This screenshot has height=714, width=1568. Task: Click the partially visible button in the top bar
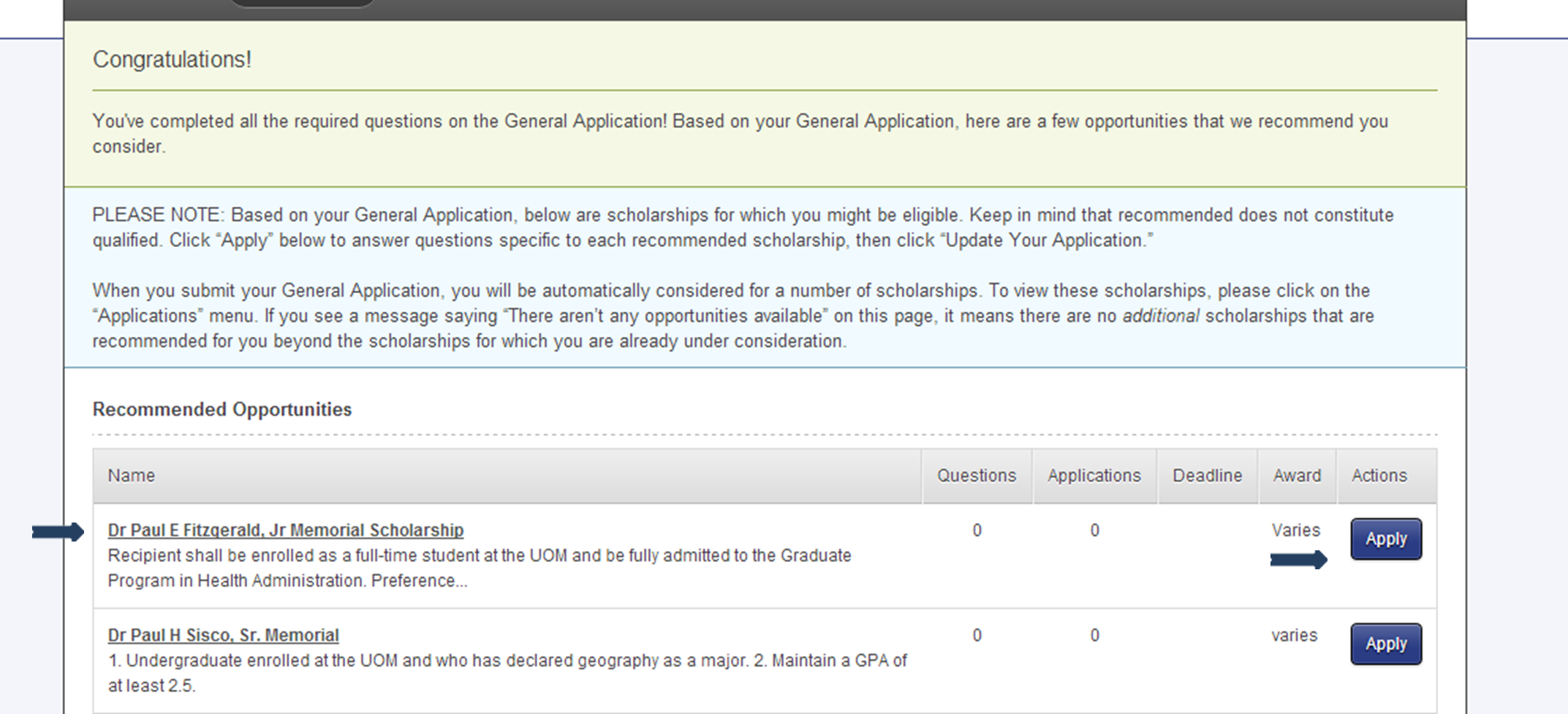302,4
